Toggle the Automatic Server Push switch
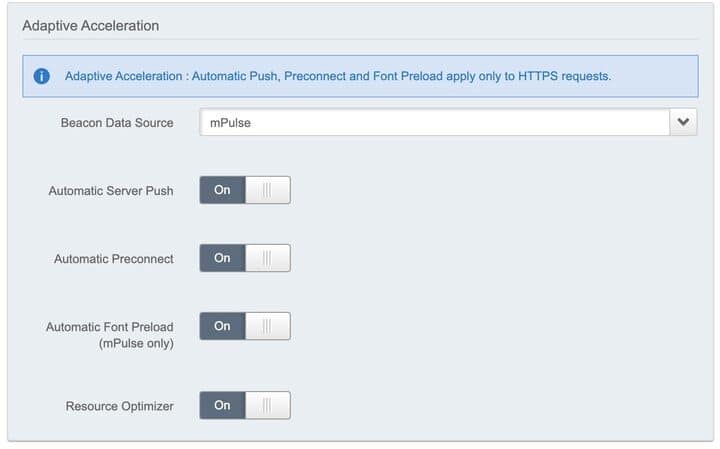This screenshot has height=449, width=720. [245, 190]
